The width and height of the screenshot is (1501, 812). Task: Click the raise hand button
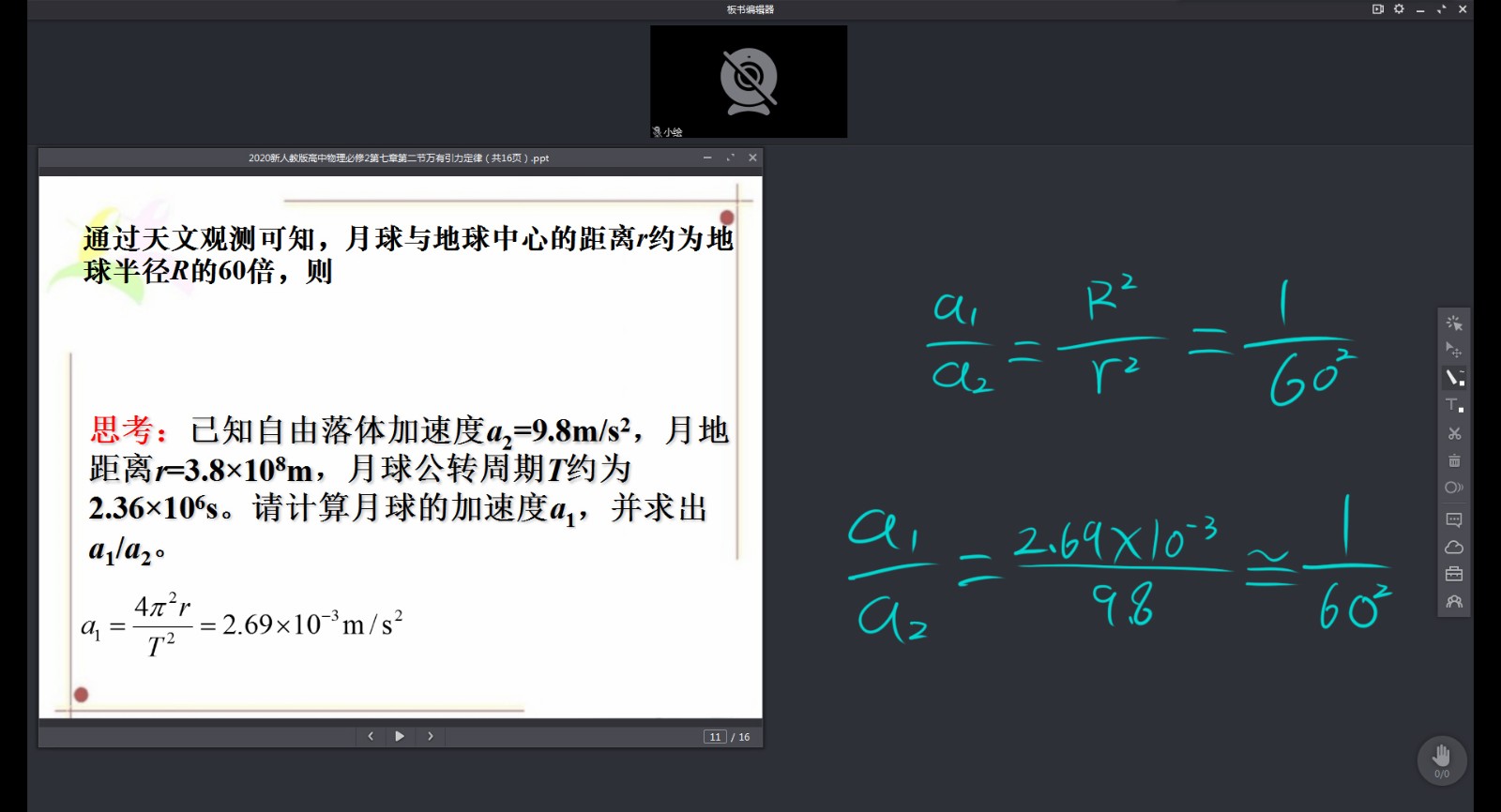(x=1442, y=760)
